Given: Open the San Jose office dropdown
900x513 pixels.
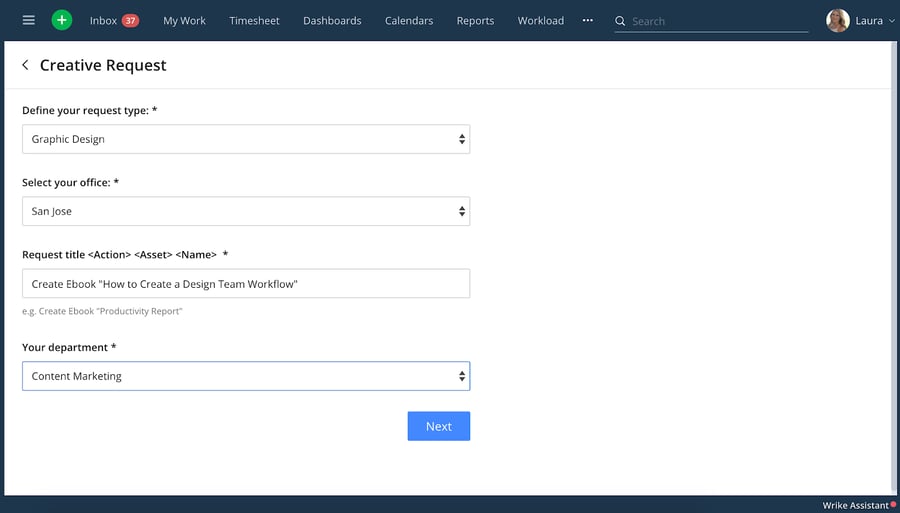Looking at the screenshot, I should click(246, 211).
